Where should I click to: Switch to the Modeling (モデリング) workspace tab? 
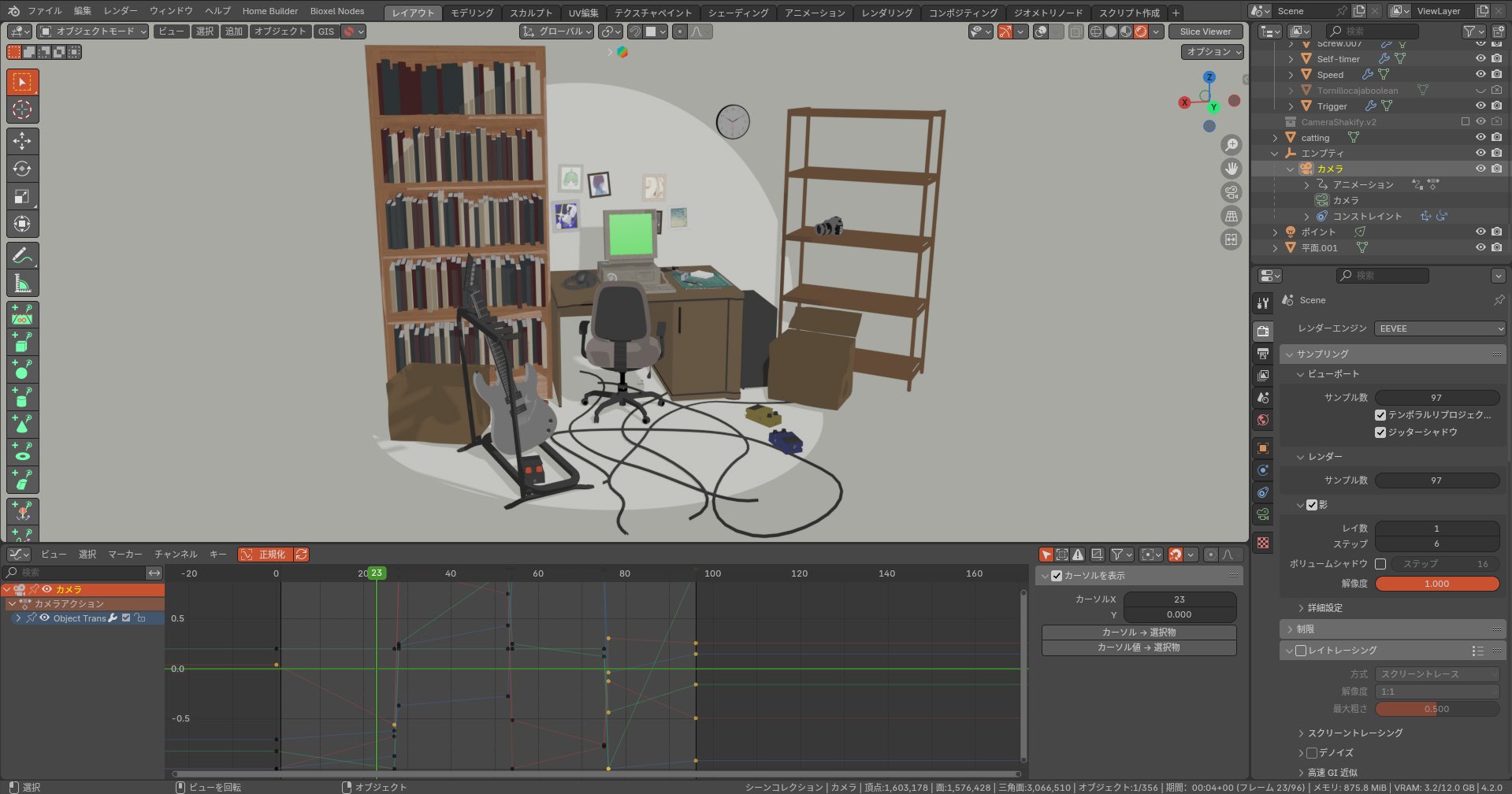tap(472, 13)
